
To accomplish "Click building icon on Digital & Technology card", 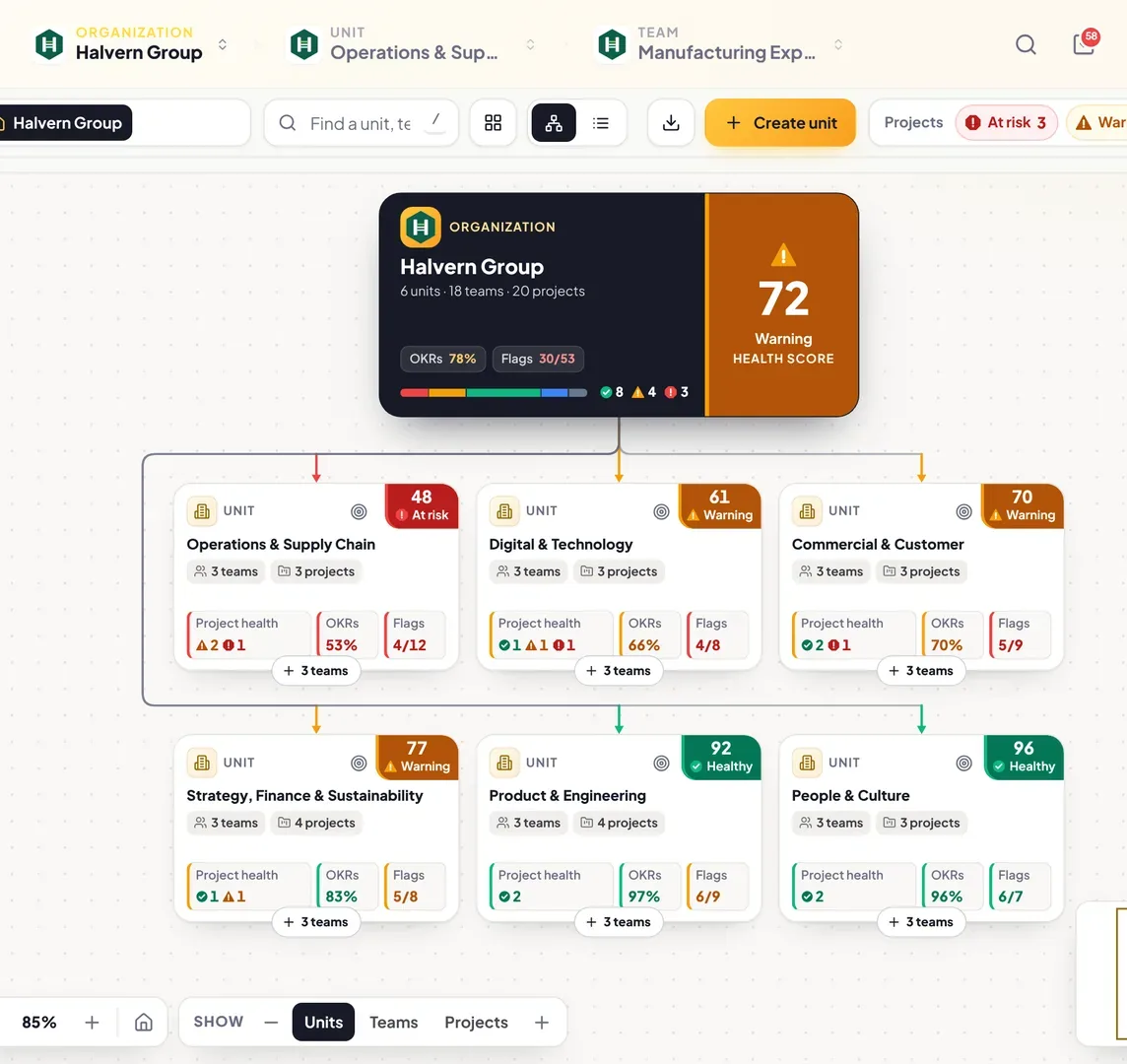I will [504, 511].
